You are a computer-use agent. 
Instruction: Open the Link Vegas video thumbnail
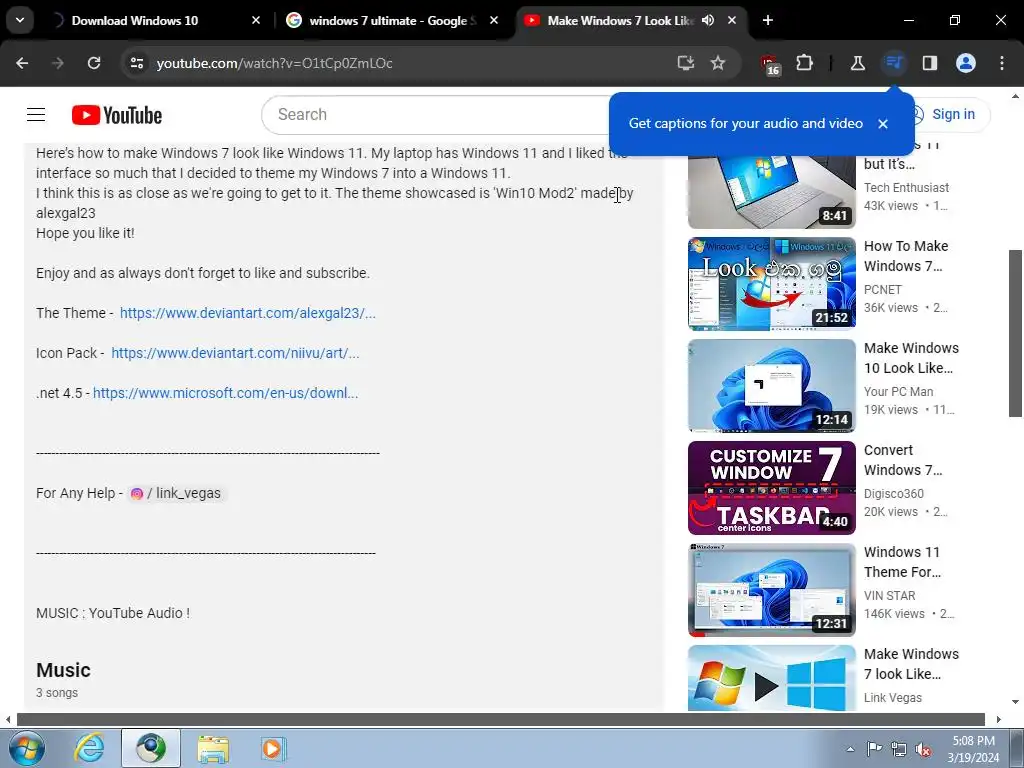click(x=771, y=678)
